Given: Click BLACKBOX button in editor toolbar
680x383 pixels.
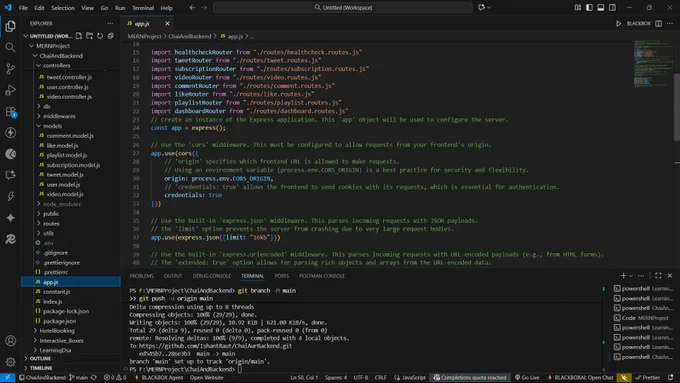Looking at the screenshot, I should point(638,23).
